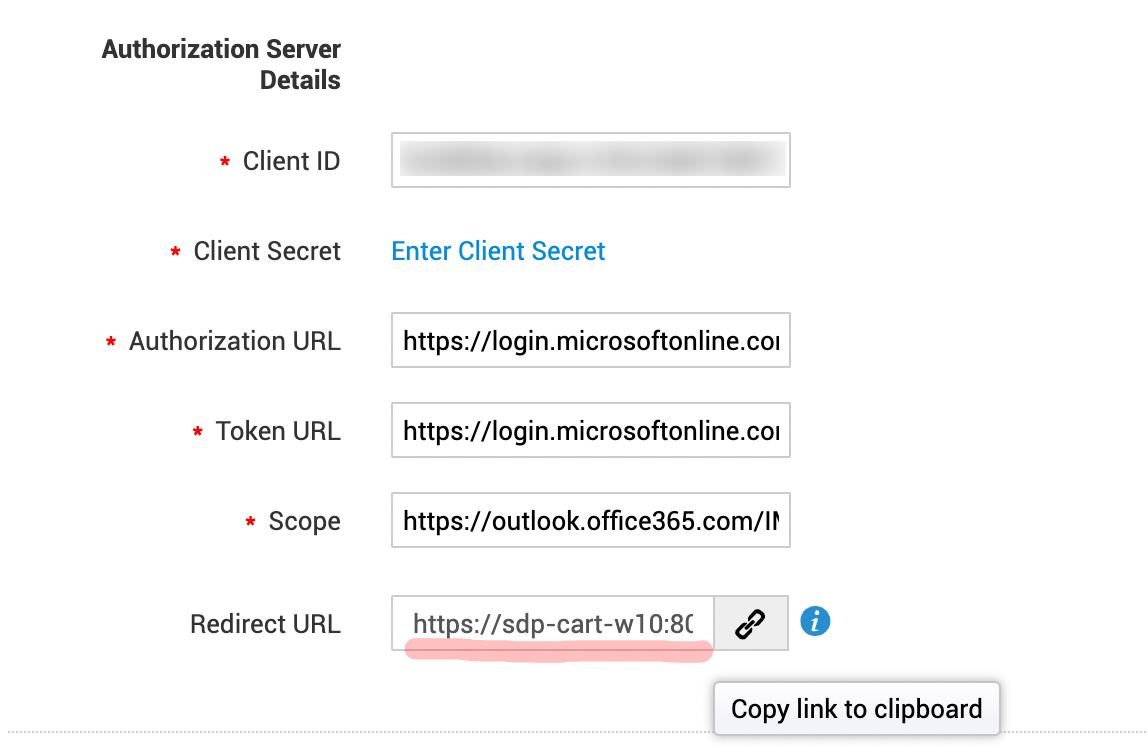1148x750 pixels.
Task: Click inside the Authorization URL field
Action: pyautogui.click(x=590, y=341)
